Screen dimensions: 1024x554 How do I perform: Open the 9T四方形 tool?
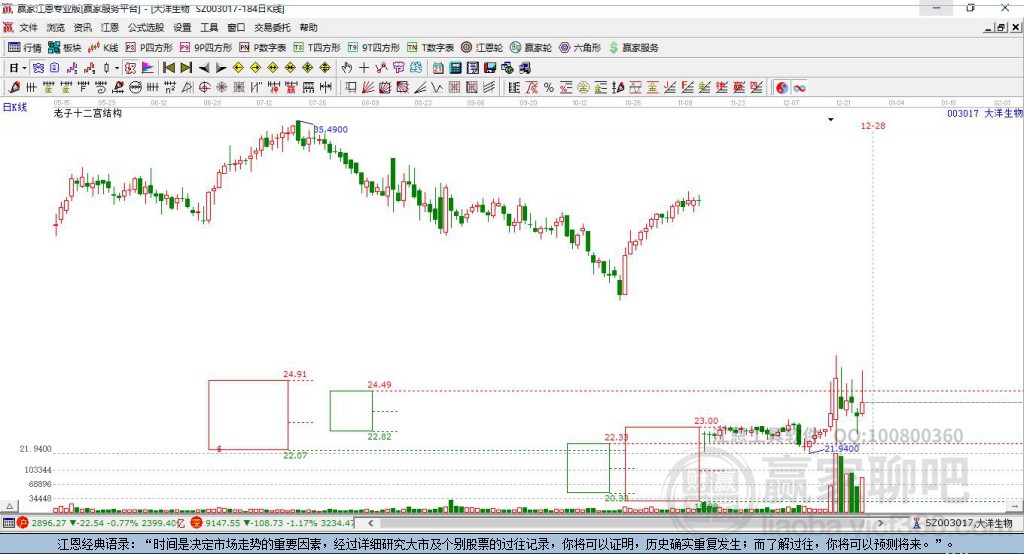374,48
